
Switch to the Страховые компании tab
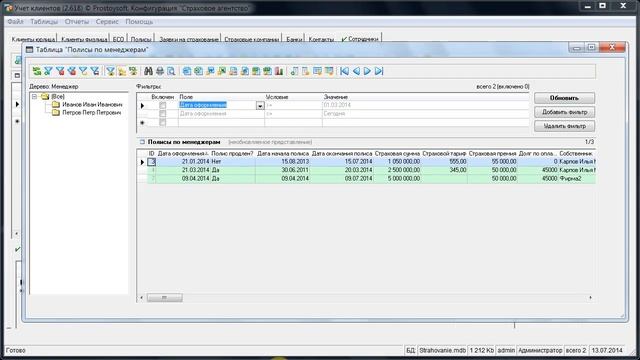[252, 39]
